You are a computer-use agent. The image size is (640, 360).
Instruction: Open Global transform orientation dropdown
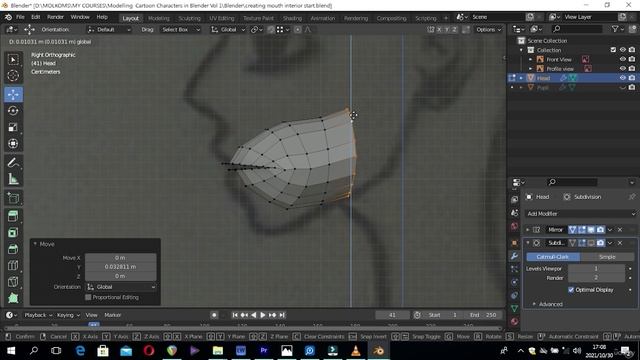click(x=228, y=29)
